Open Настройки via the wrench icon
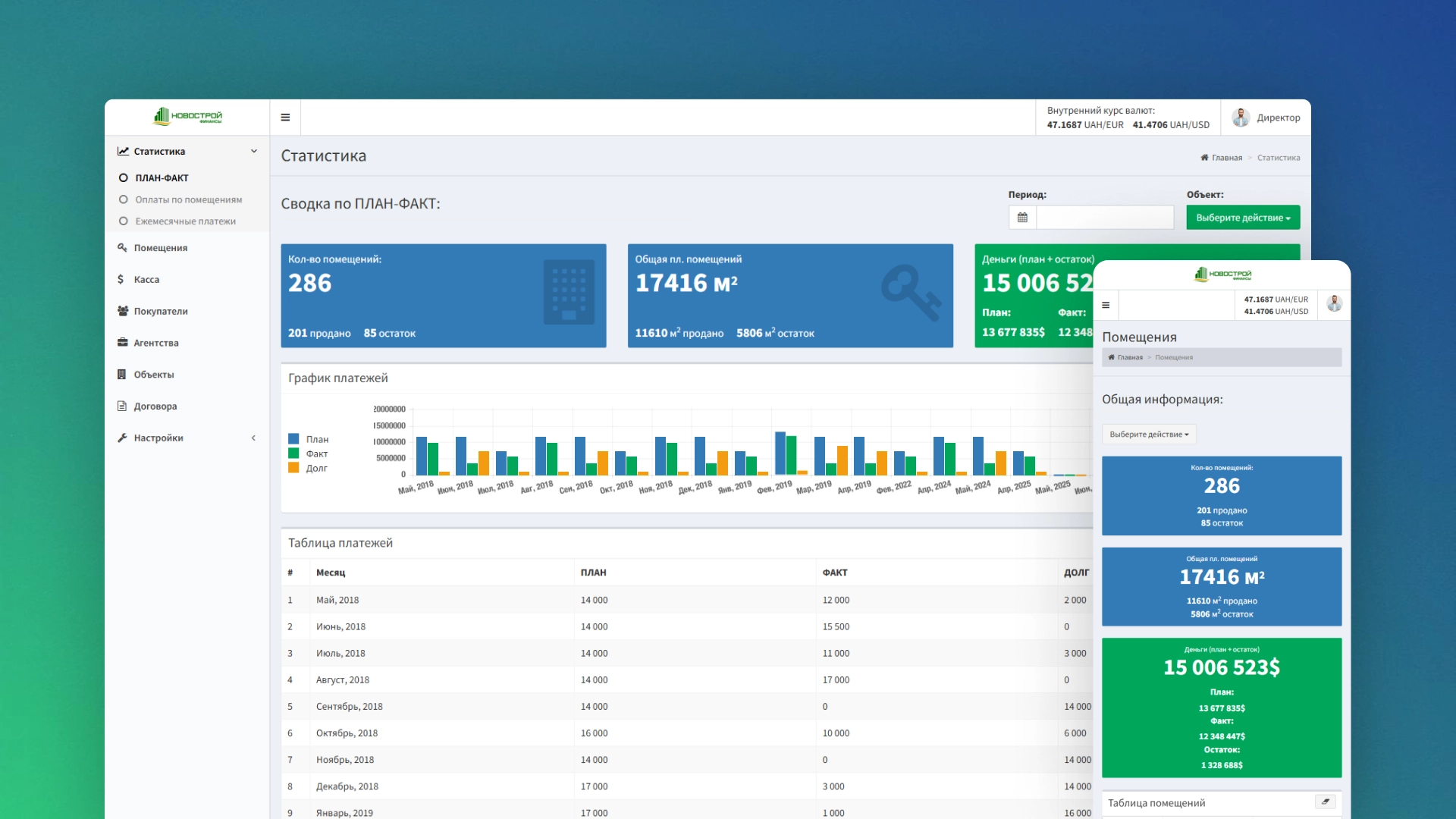Screen dimensions: 1456x819 [x=122, y=438]
